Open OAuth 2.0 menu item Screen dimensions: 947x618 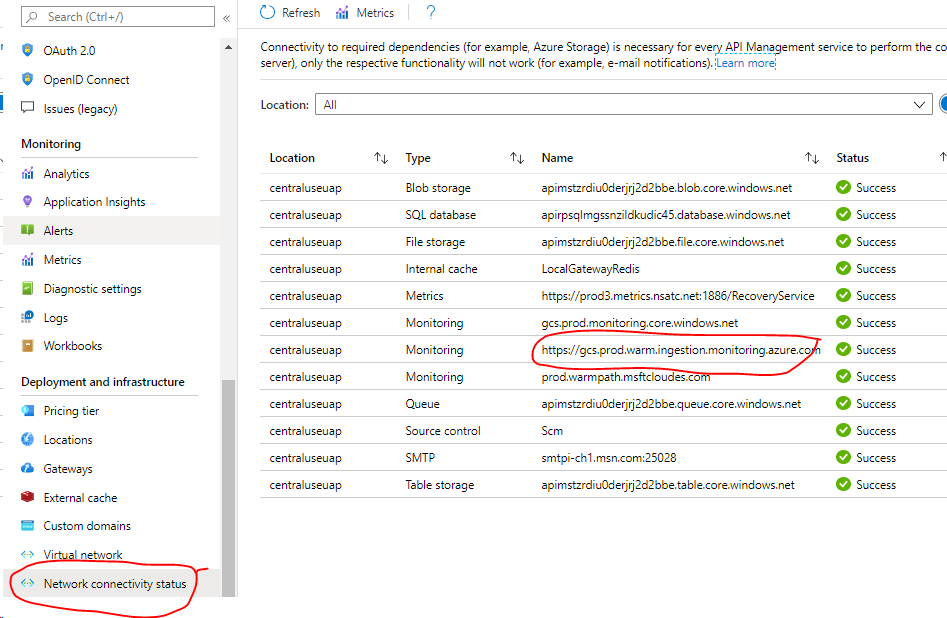coord(69,51)
